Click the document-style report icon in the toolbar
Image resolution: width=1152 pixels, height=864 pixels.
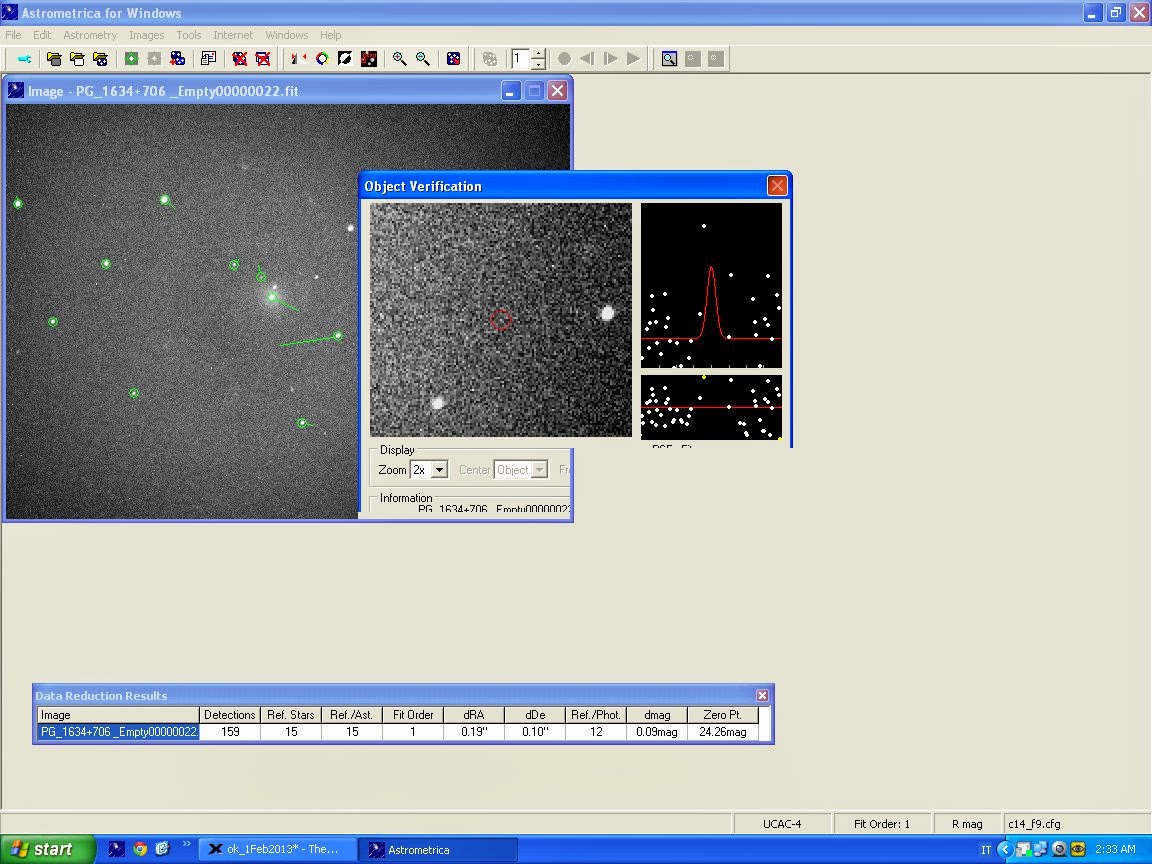pos(208,59)
